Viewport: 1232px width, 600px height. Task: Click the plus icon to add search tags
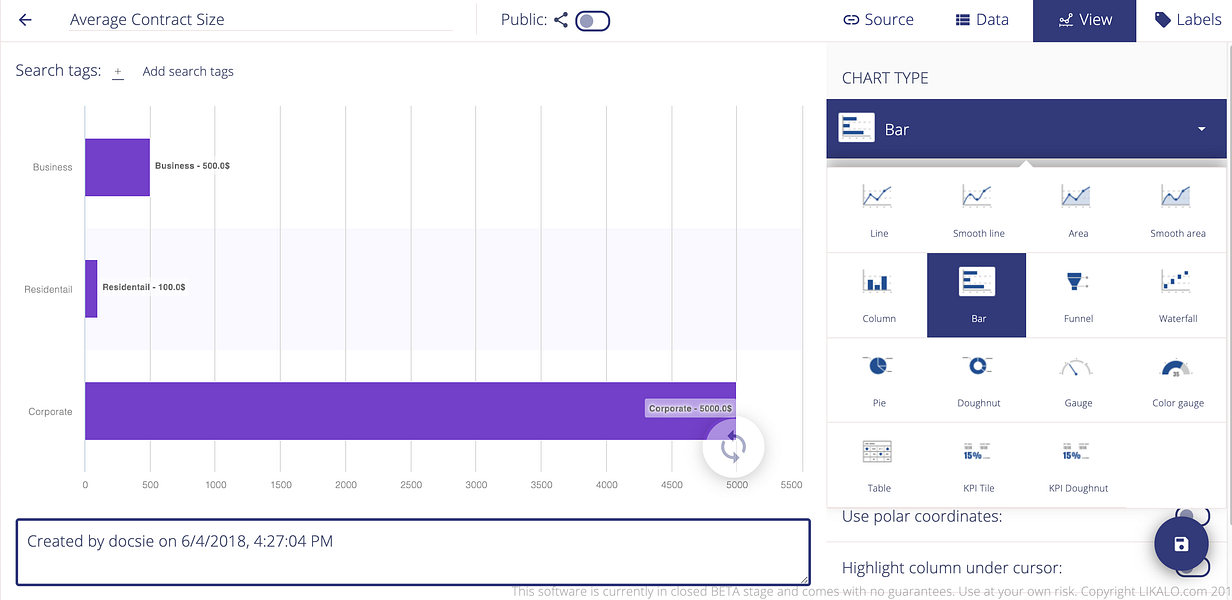point(118,72)
